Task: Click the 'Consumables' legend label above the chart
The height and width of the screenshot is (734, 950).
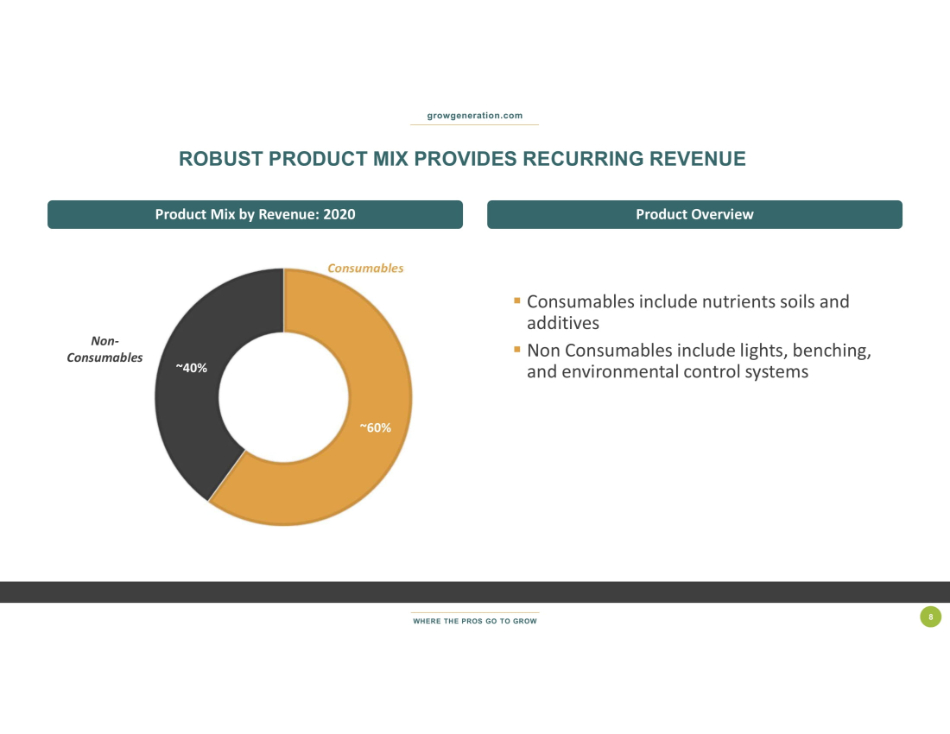Action: click(x=365, y=268)
